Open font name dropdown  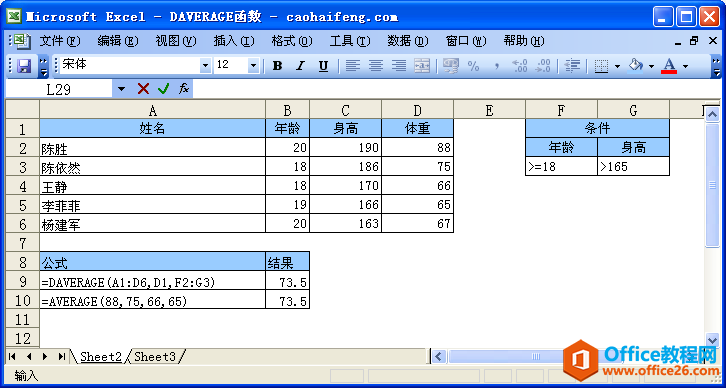[205, 66]
